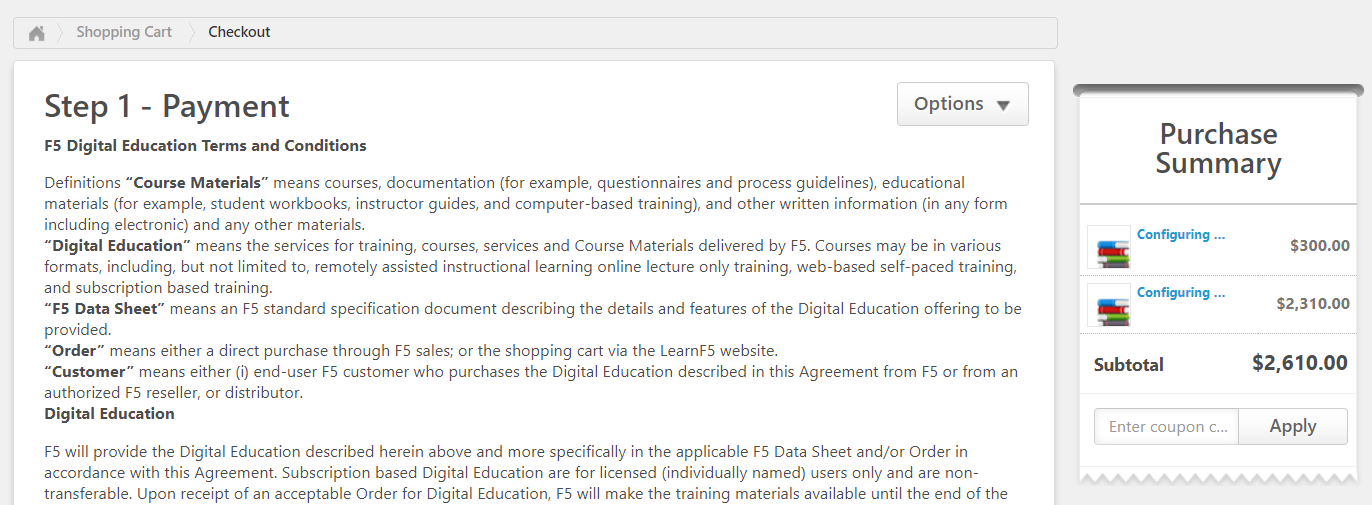Click the $2,310.00 item price
This screenshot has height=505, width=1372.
[1313, 304]
